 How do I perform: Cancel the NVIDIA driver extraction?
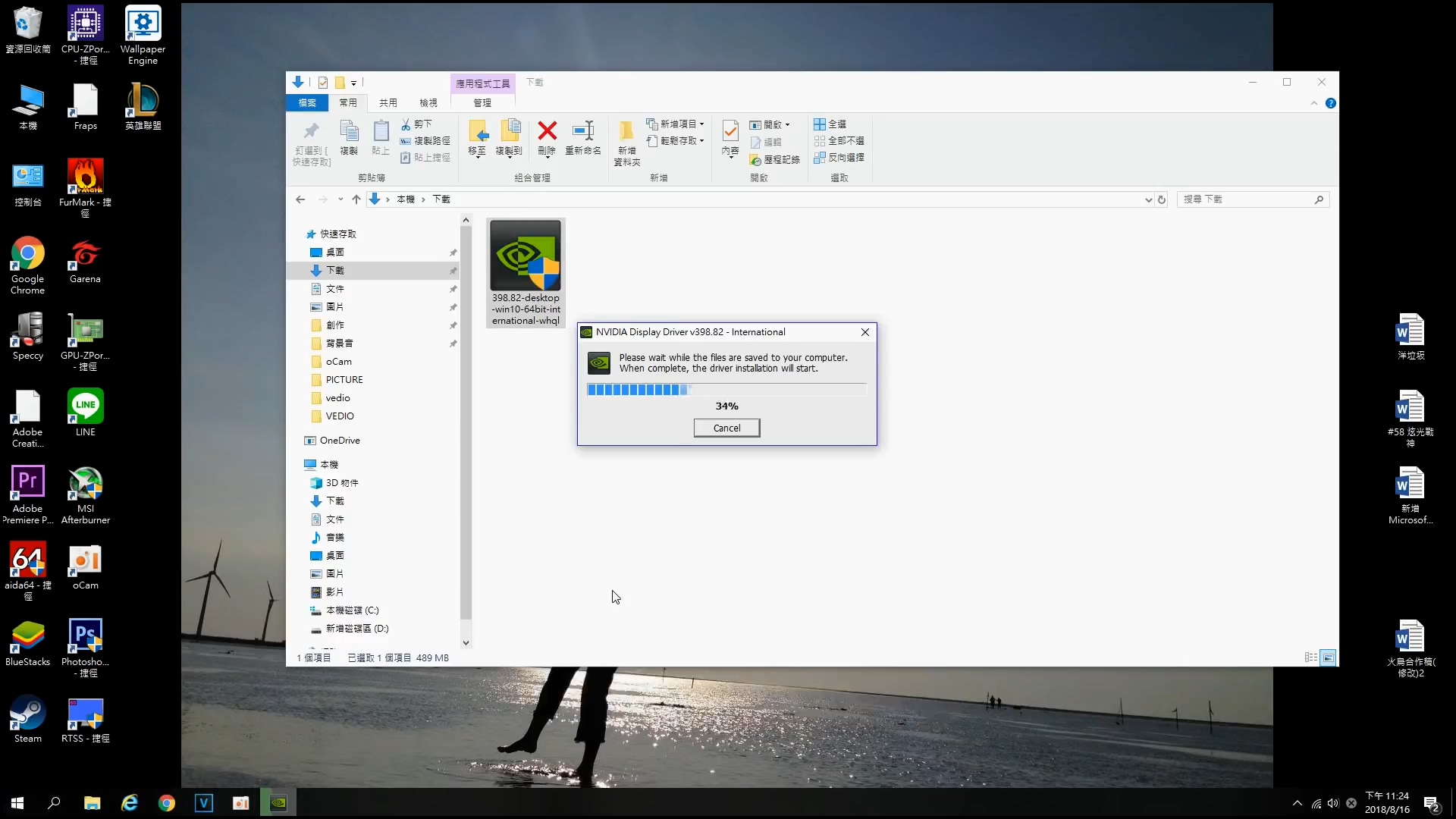click(x=726, y=428)
